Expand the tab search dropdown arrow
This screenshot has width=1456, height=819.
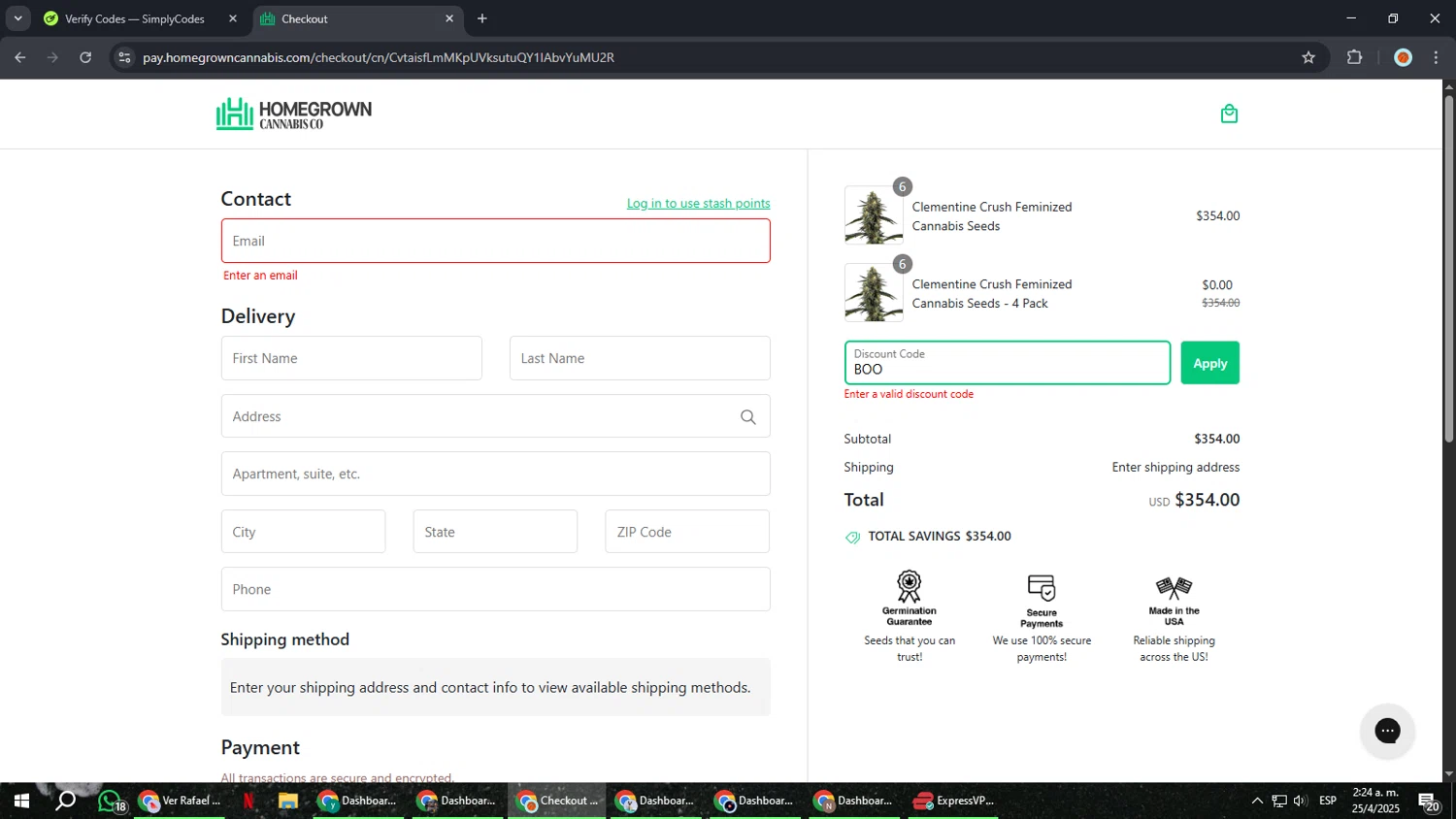point(17,18)
